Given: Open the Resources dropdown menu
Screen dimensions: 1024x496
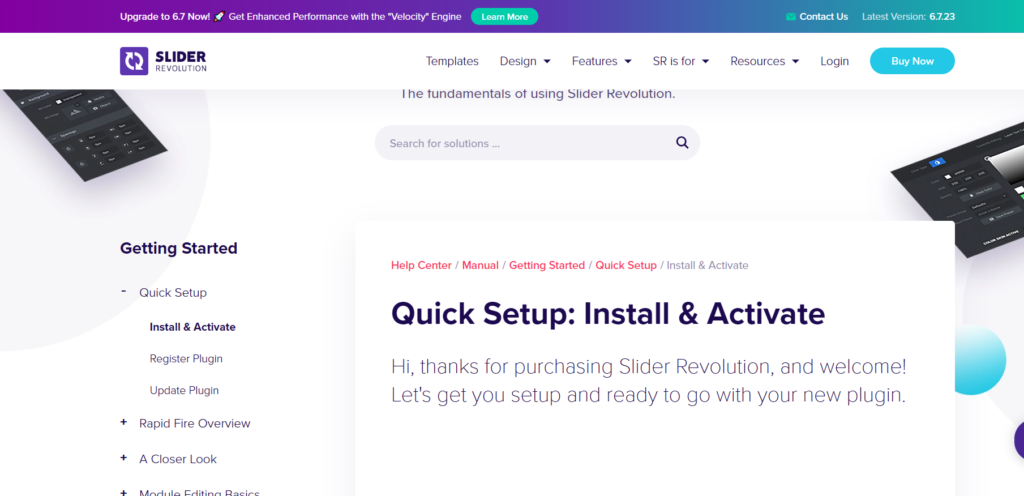Looking at the screenshot, I should coord(765,61).
